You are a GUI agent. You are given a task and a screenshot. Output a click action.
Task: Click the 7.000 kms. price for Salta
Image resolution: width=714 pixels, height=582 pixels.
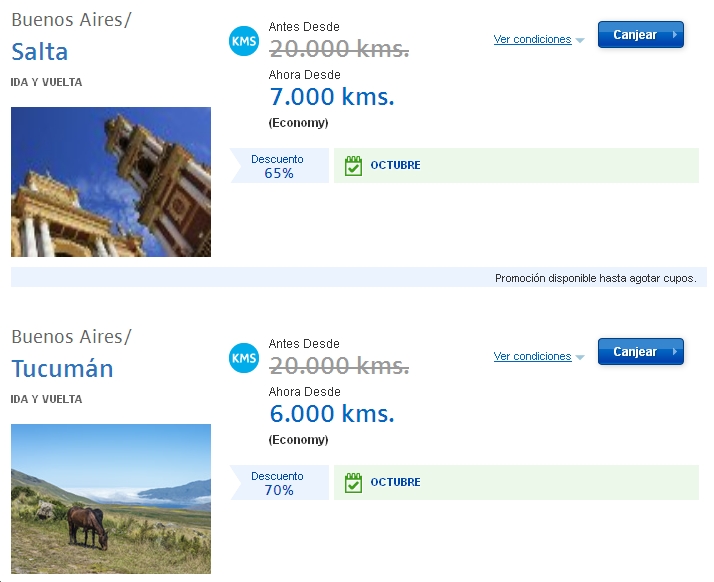point(332,97)
